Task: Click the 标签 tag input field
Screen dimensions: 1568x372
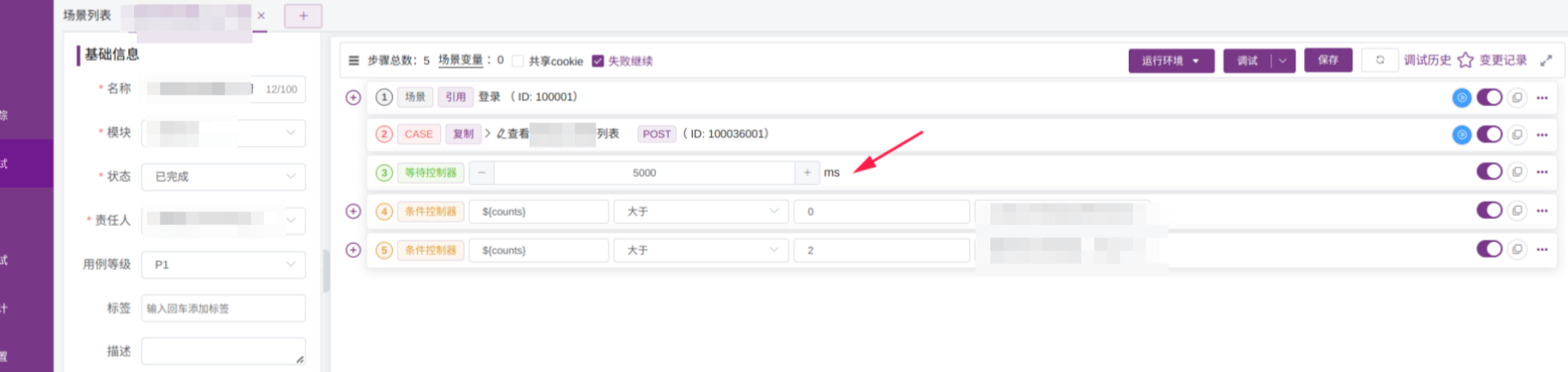Action: pyautogui.click(x=224, y=308)
